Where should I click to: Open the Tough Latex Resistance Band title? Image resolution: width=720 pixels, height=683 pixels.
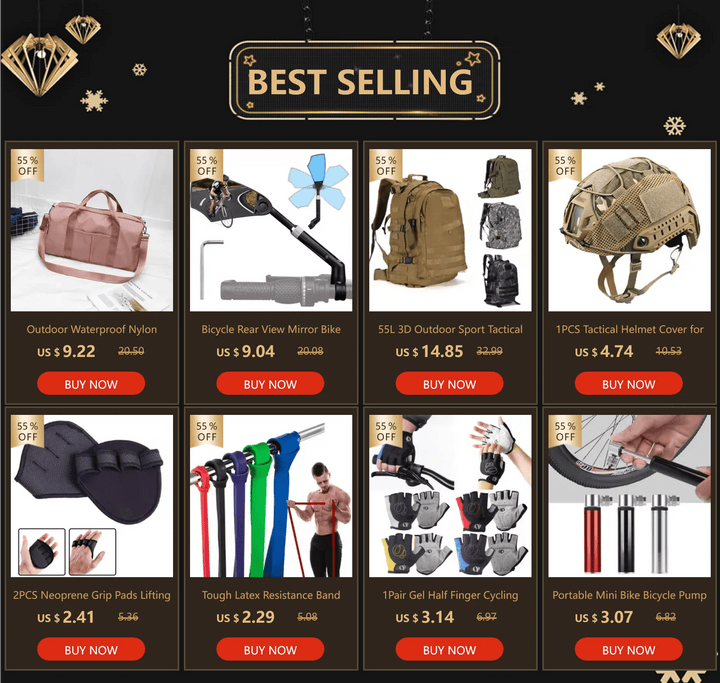pyautogui.click(x=271, y=595)
